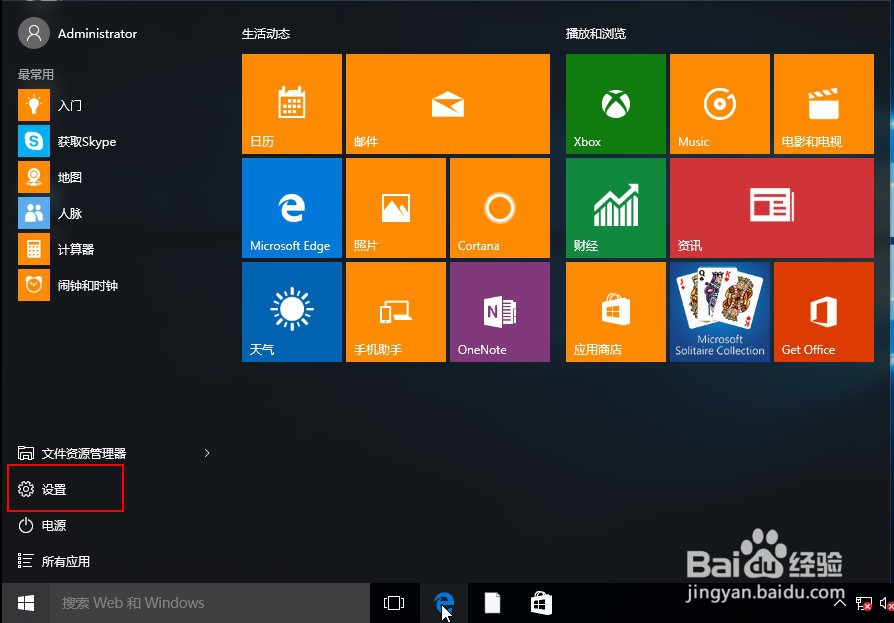This screenshot has width=894, height=623.
Task: Click the search Web and Windows box
Action: pyautogui.click(x=210, y=602)
